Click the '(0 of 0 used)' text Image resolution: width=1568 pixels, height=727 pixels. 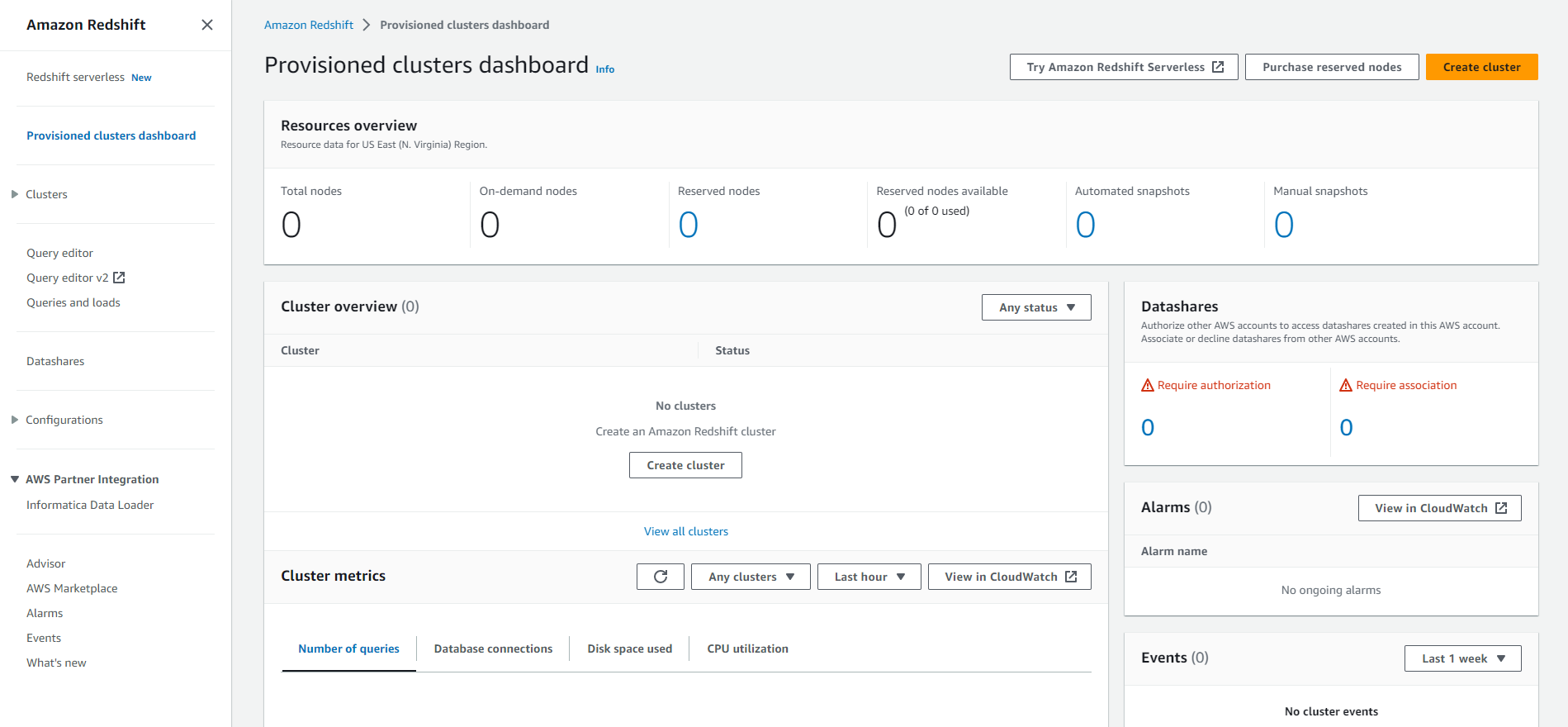(x=937, y=211)
